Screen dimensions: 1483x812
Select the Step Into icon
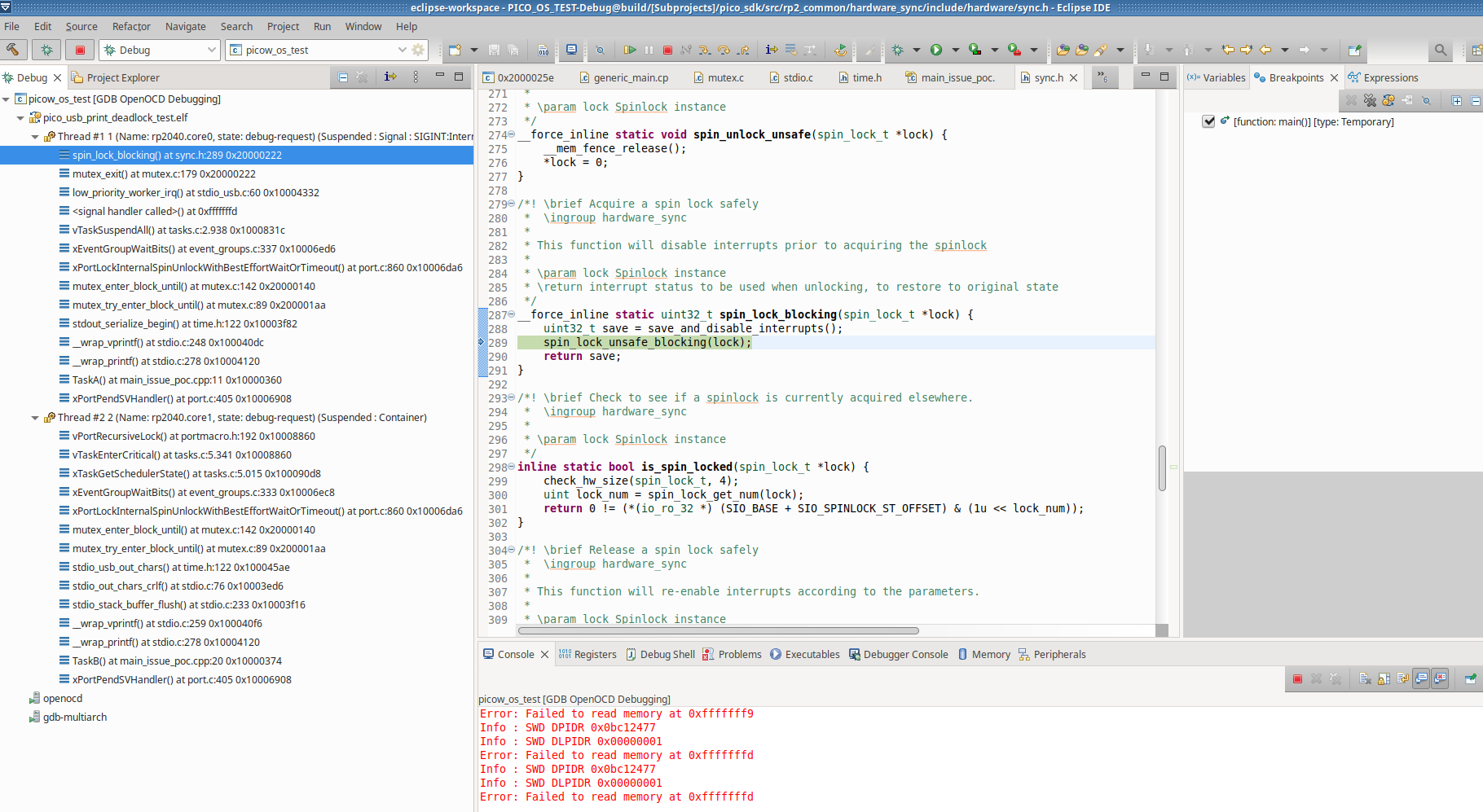click(x=706, y=50)
